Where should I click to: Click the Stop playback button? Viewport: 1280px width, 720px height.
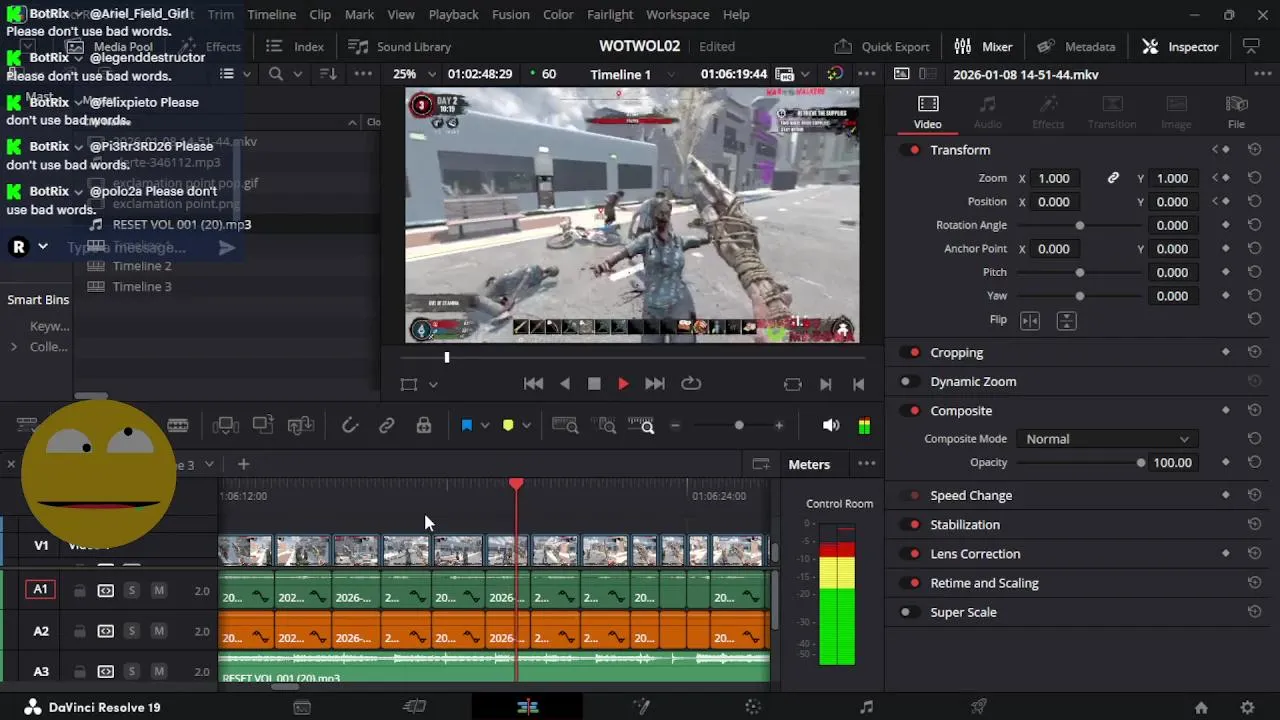click(x=594, y=384)
